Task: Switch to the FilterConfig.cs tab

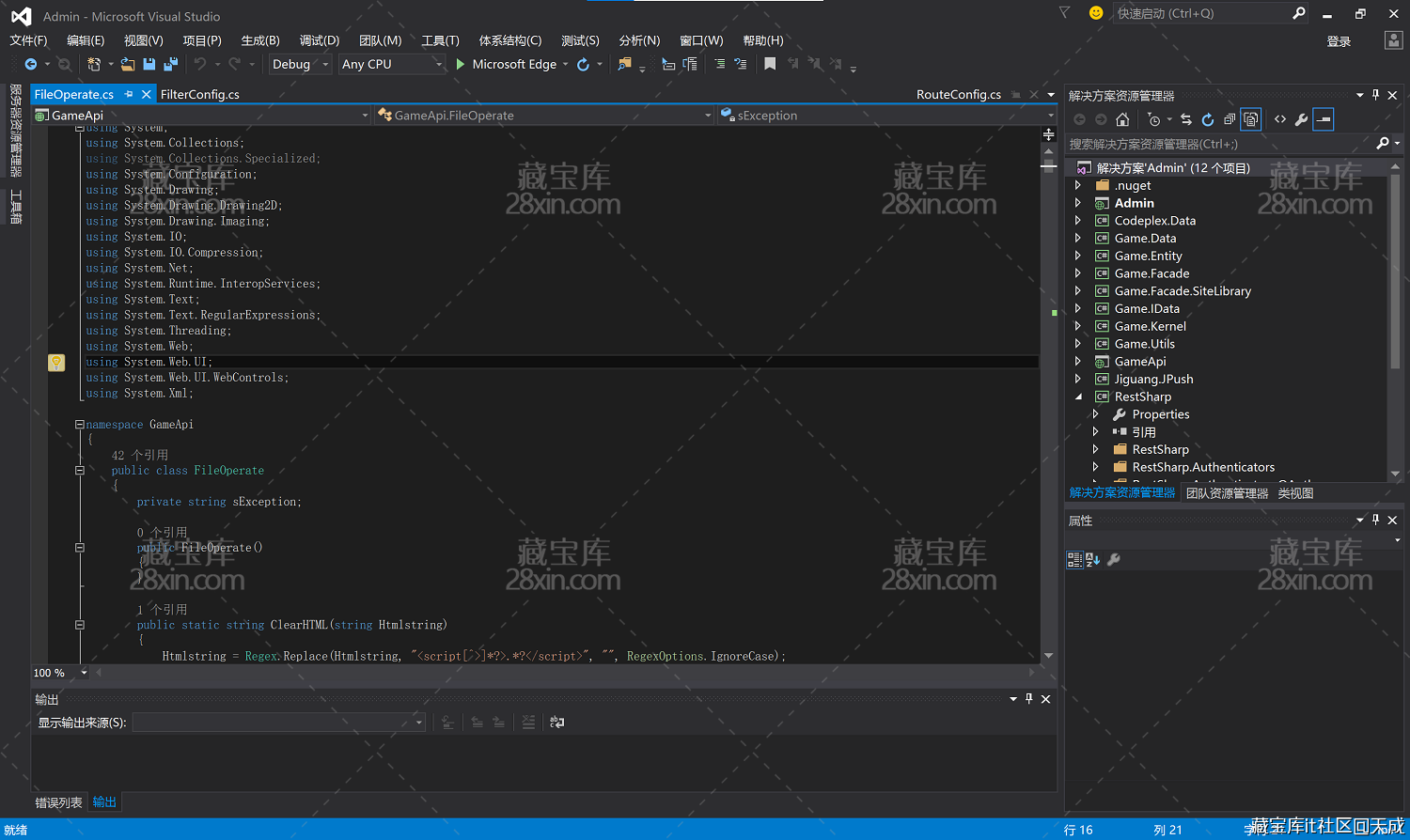Action: pos(200,94)
